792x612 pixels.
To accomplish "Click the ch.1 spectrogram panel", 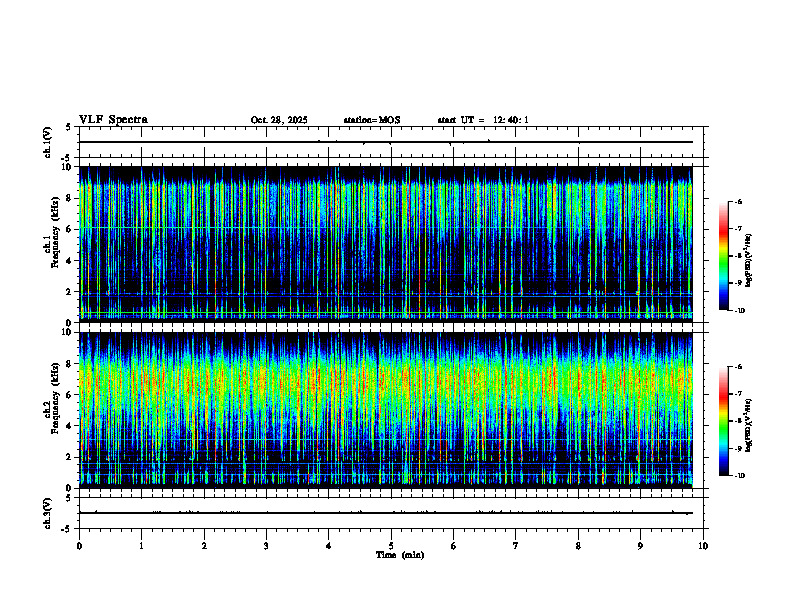I will pyautogui.click(x=385, y=244).
